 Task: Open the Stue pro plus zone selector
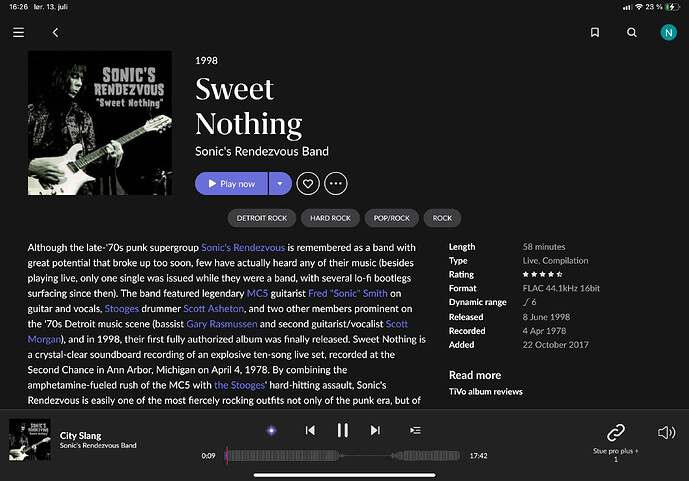pyautogui.click(x=616, y=442)
